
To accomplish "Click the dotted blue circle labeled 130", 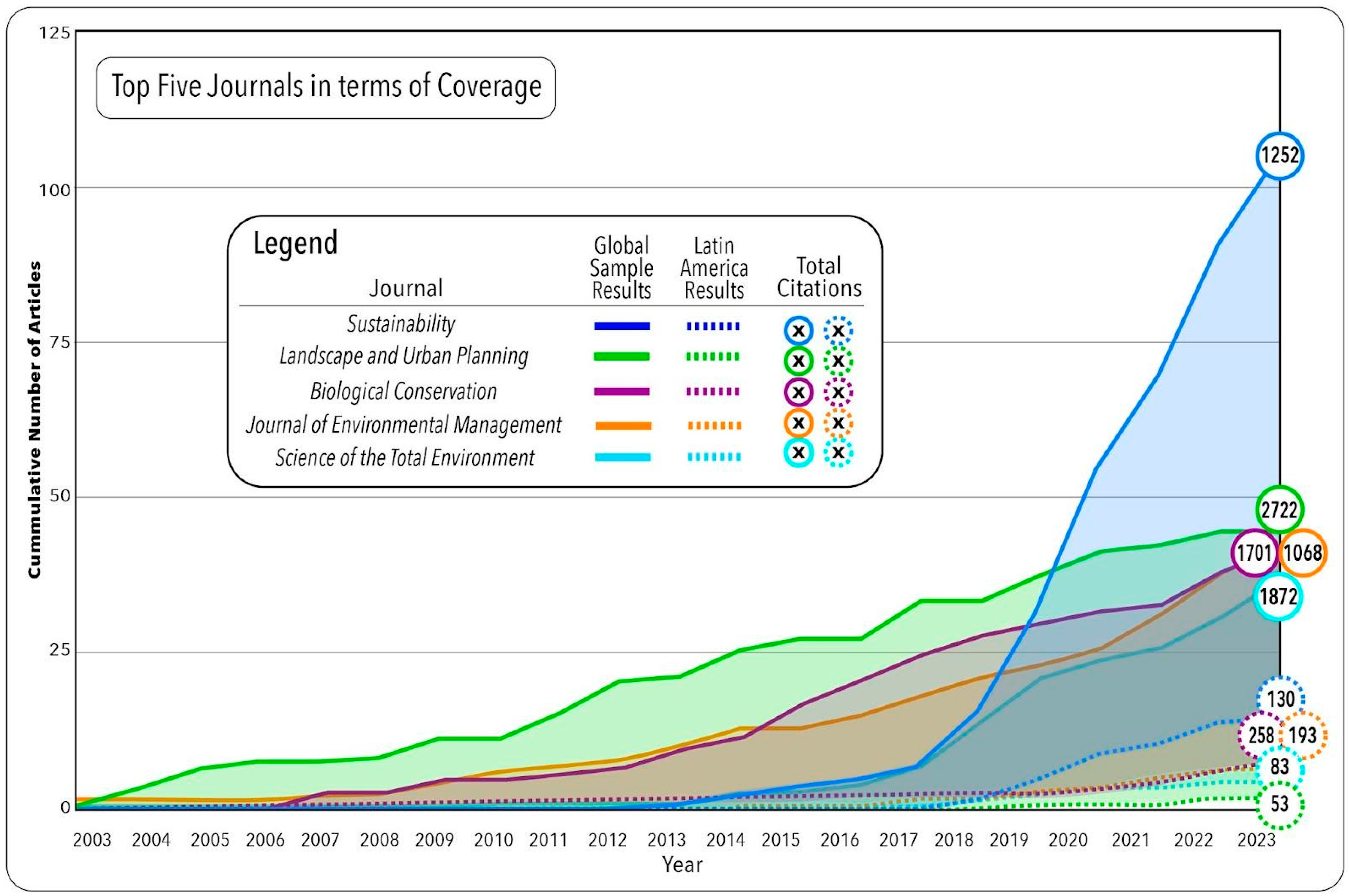I will 1280,699.
